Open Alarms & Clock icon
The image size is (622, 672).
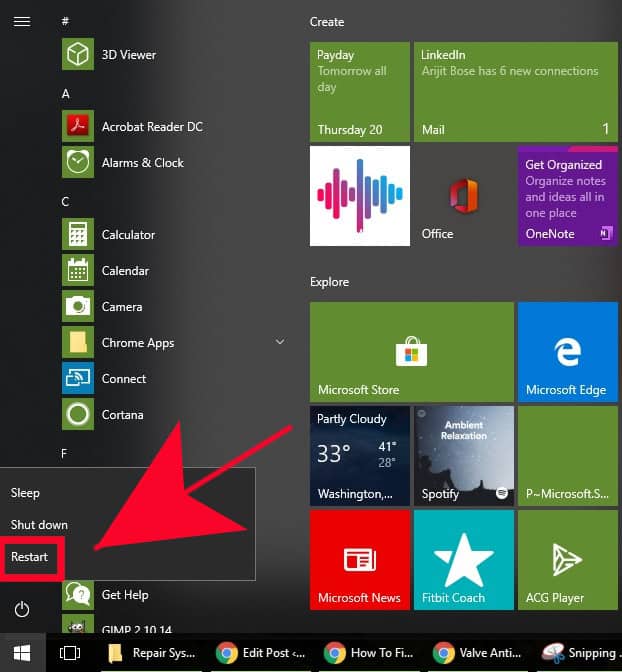coord(78,162)
